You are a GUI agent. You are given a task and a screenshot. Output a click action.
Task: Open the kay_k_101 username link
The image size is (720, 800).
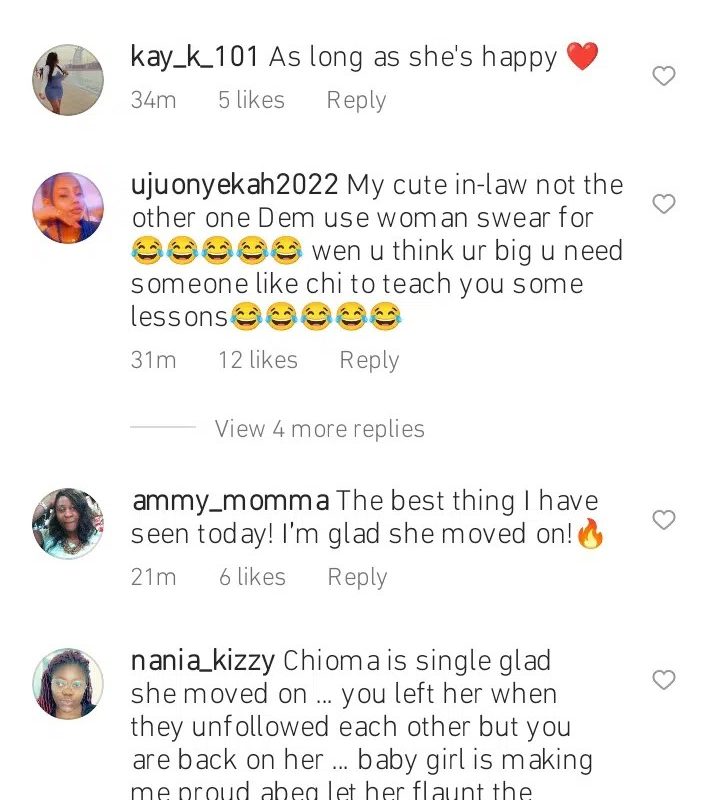[195, 57]
